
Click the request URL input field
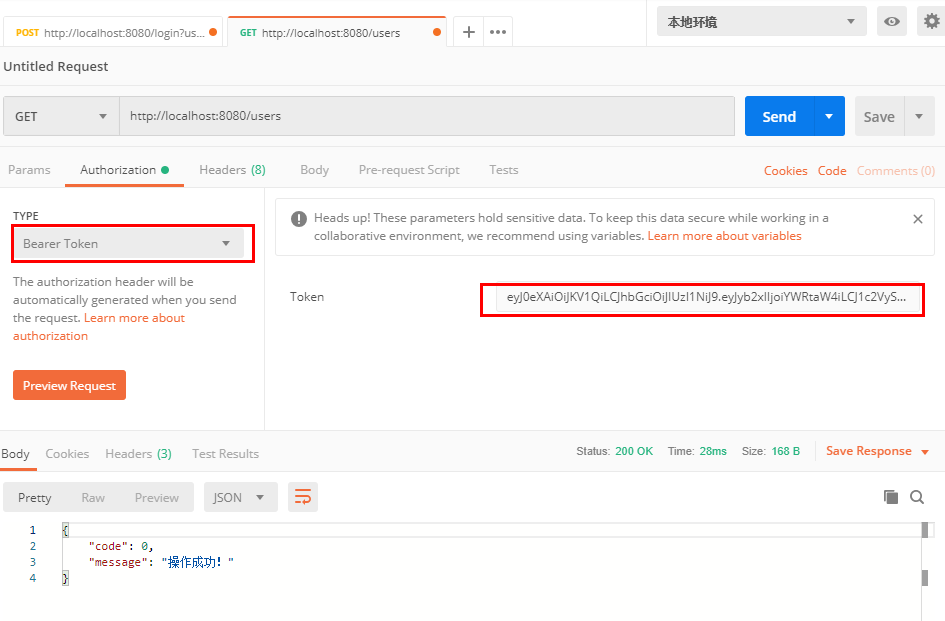[x=427, y=116]
